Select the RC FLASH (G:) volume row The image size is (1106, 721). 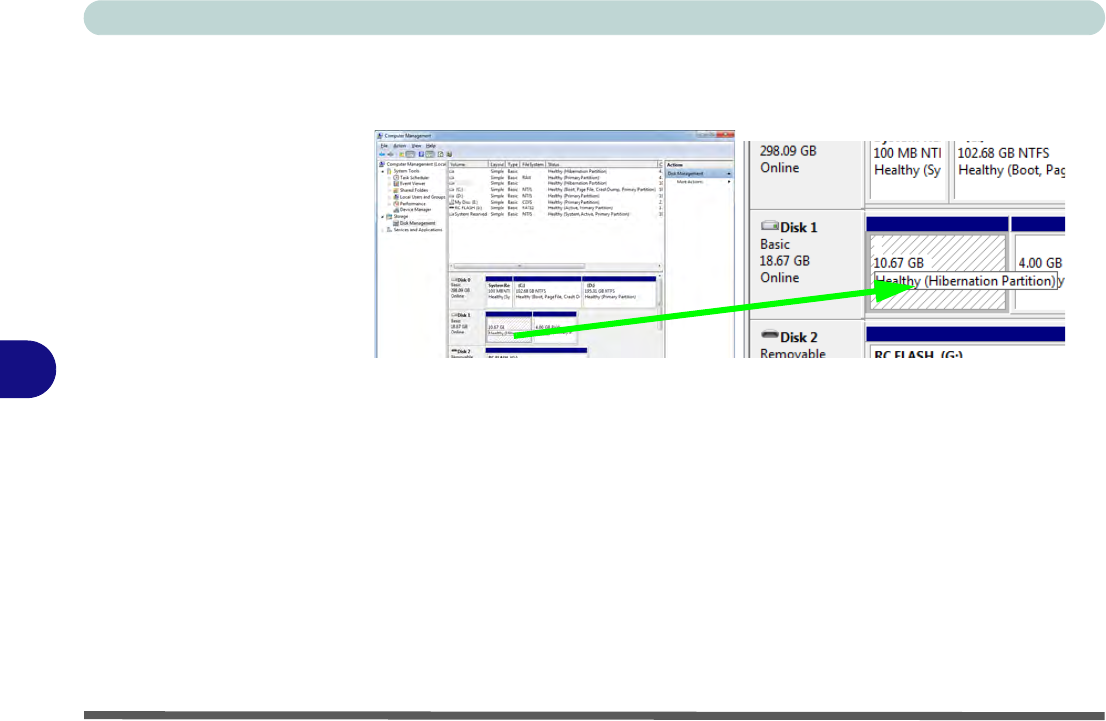pos(556,208)
